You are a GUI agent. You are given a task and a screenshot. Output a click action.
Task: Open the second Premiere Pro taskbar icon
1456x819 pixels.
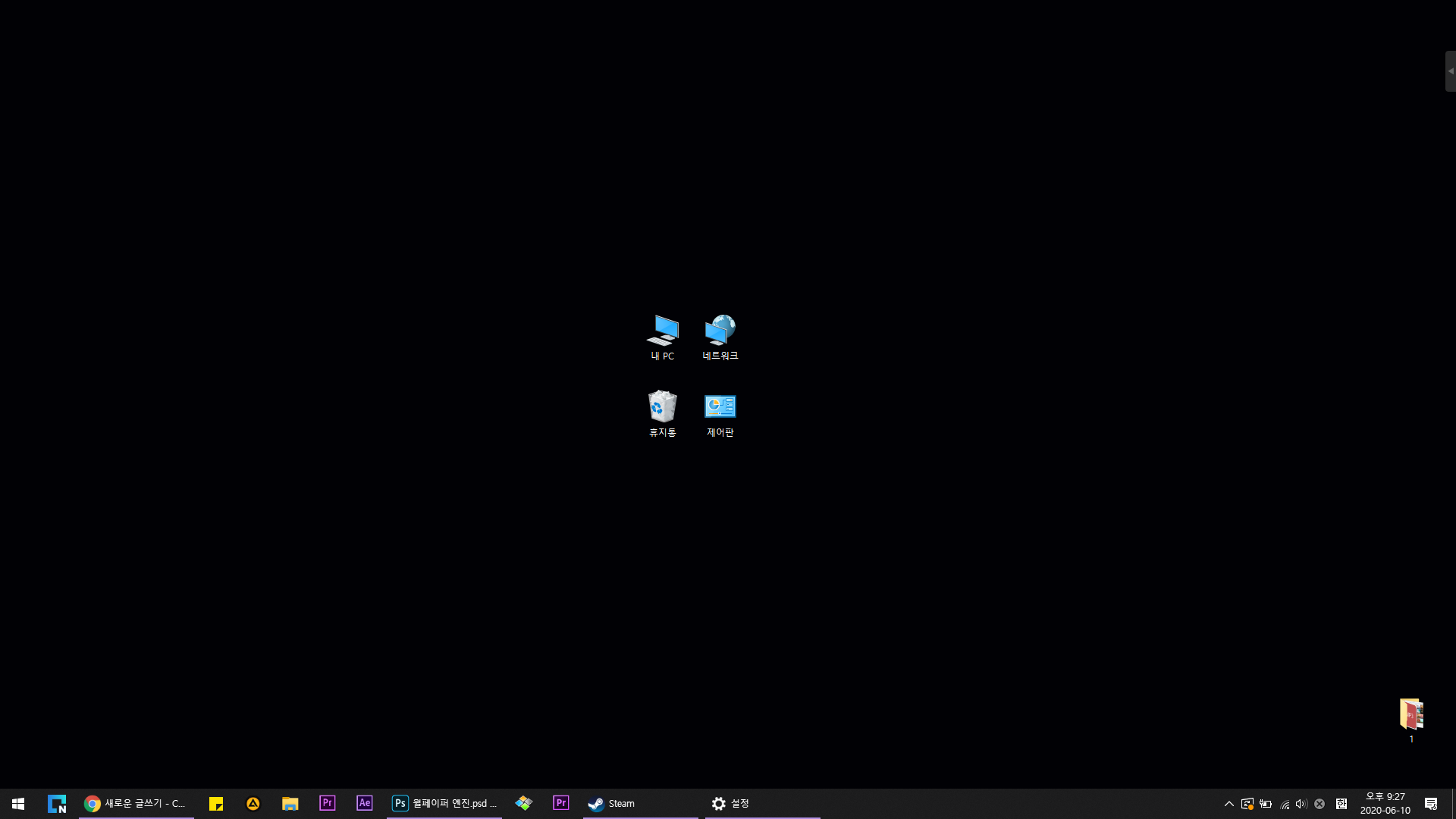pyautogui.click(x=561, y=804)
